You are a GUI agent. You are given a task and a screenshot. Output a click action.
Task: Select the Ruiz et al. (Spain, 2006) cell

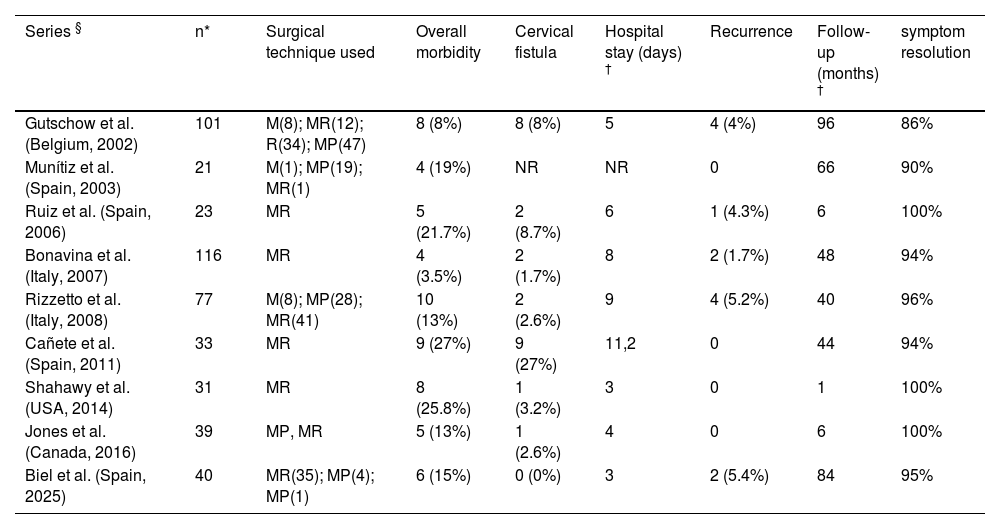(87, 220)
